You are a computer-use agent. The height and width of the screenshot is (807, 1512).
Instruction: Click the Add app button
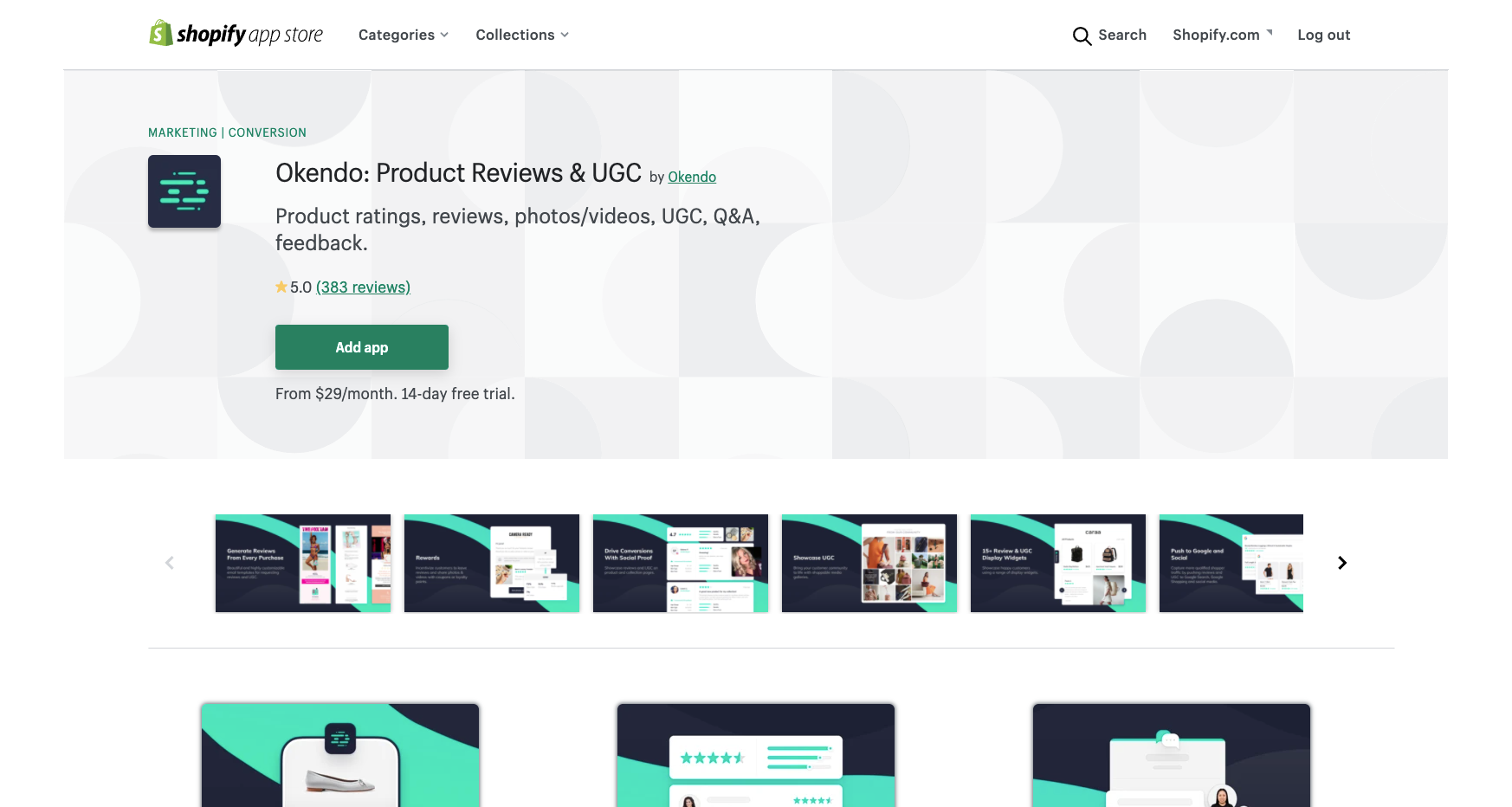click(x=362, y=347)
